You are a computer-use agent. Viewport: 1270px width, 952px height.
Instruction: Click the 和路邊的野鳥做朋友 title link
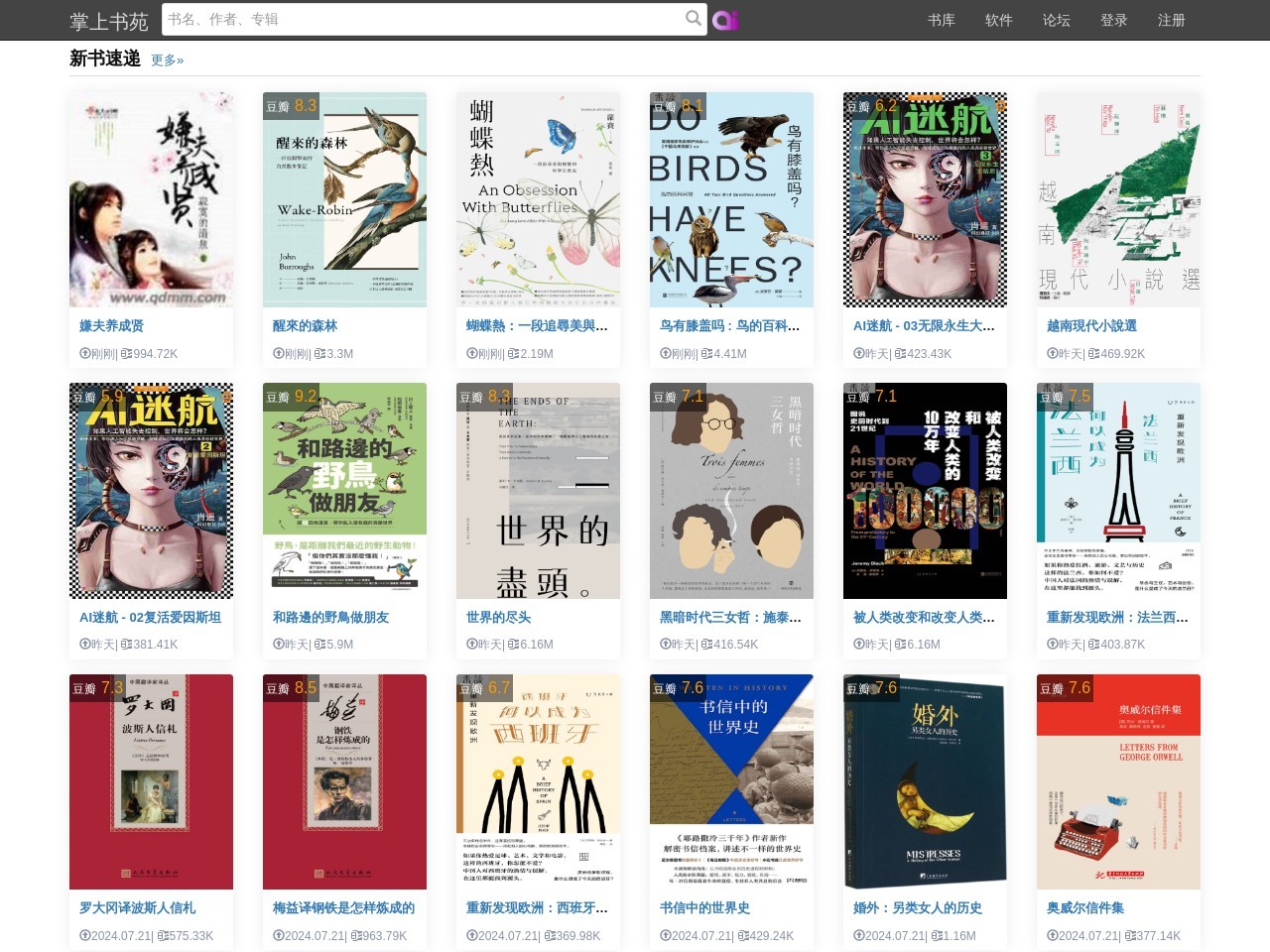tap(330, 617)
